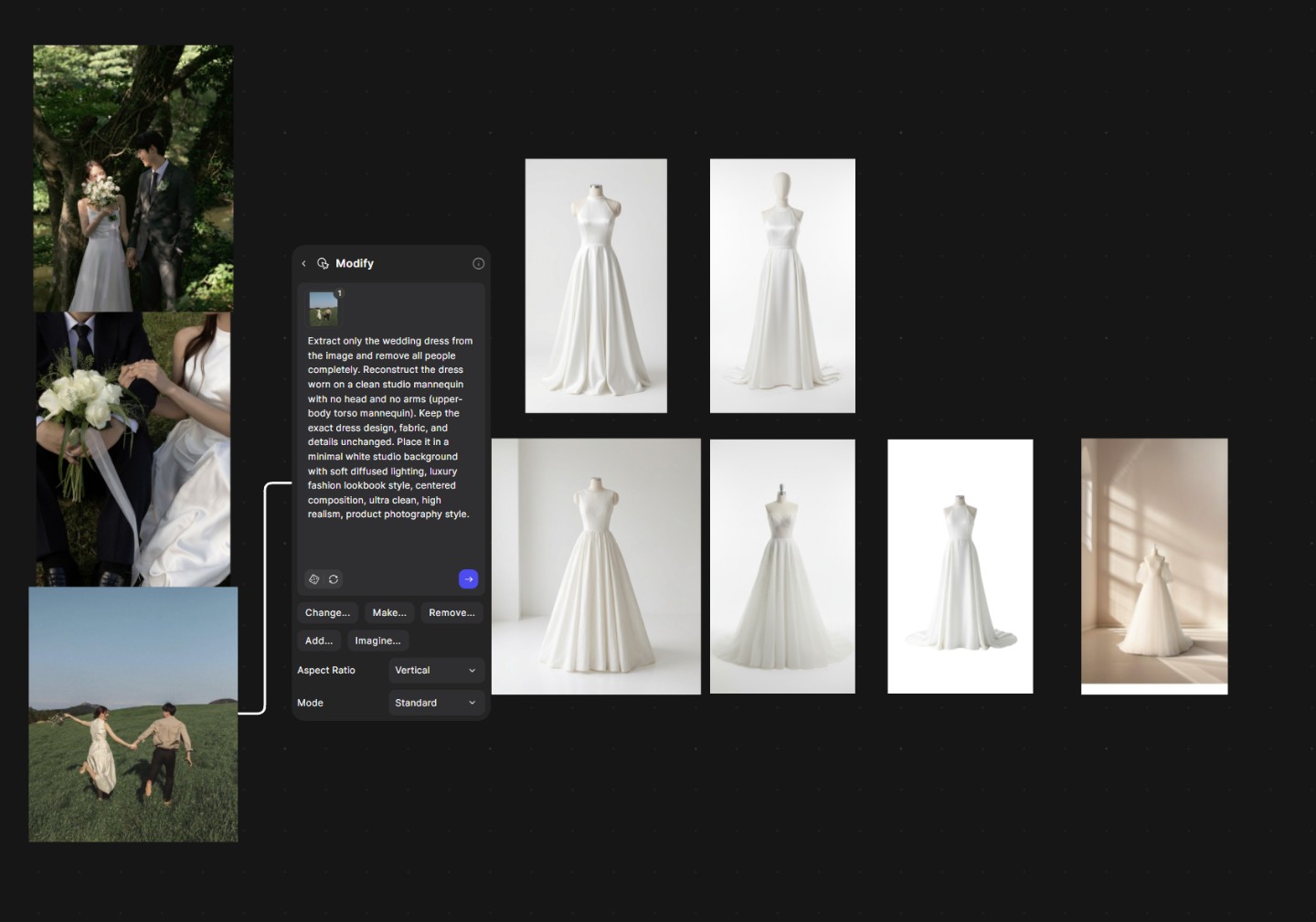Select the "Remove..." suggestion chip
The width and height of the screenshot is (1316, 922).
tap(451, 613)
